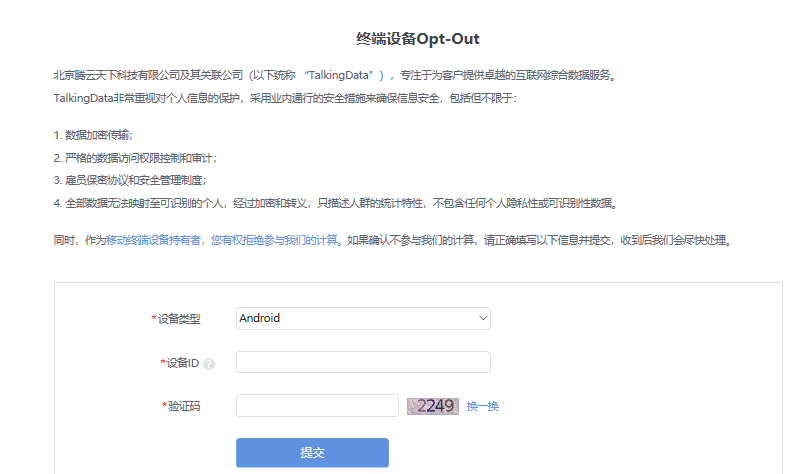Click the 换一换 refresh captcha link
The width and height of the screenshot is (804, 474).
pyautogui.click(x=483, y=406)
